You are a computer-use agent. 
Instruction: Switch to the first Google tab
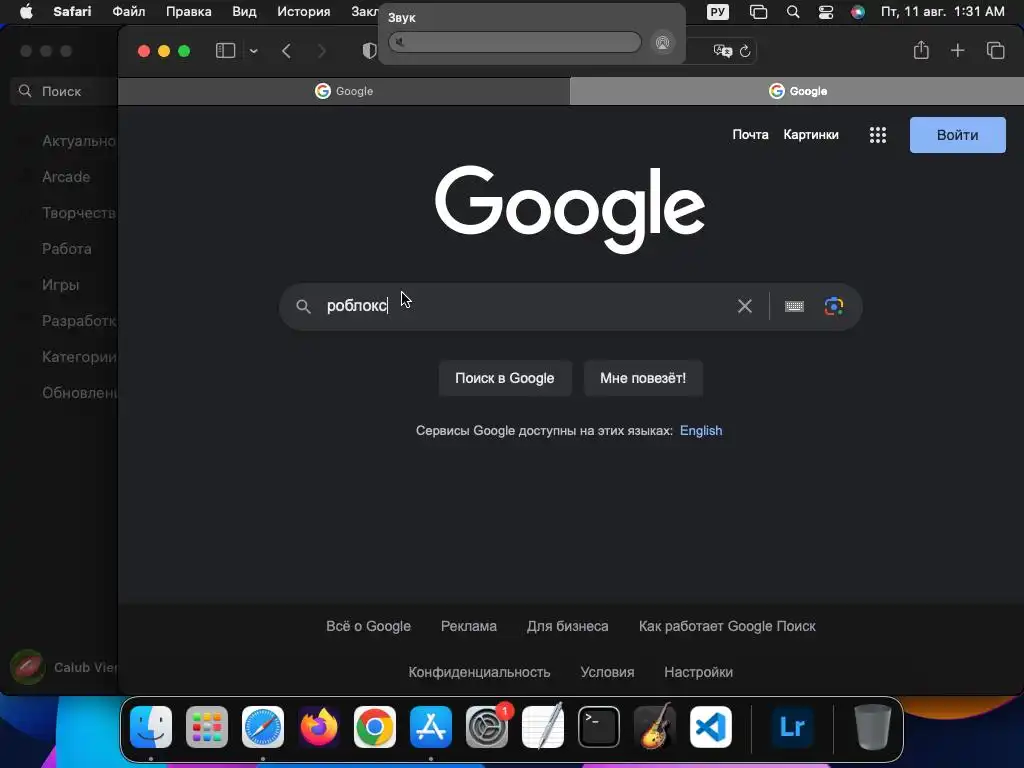tap(344, 91)
